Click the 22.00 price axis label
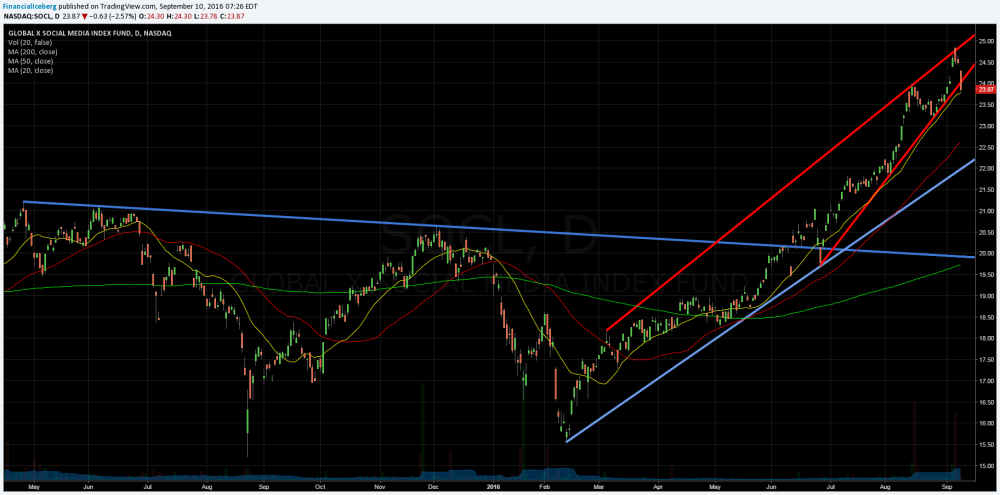The image size is (1000, 495). [x=986, y=168]
